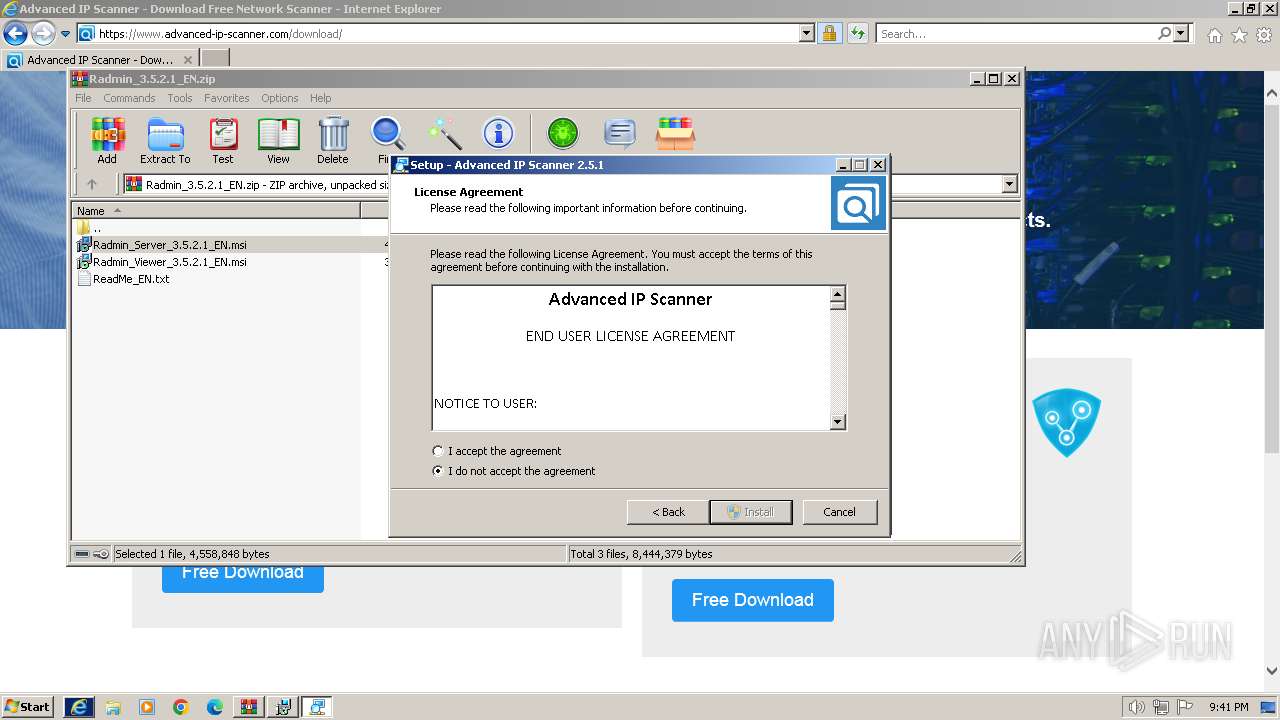Click the left Free Download button on webpage
The width and height of the screenshot is (1280, 720).
(x=243, y=578)
